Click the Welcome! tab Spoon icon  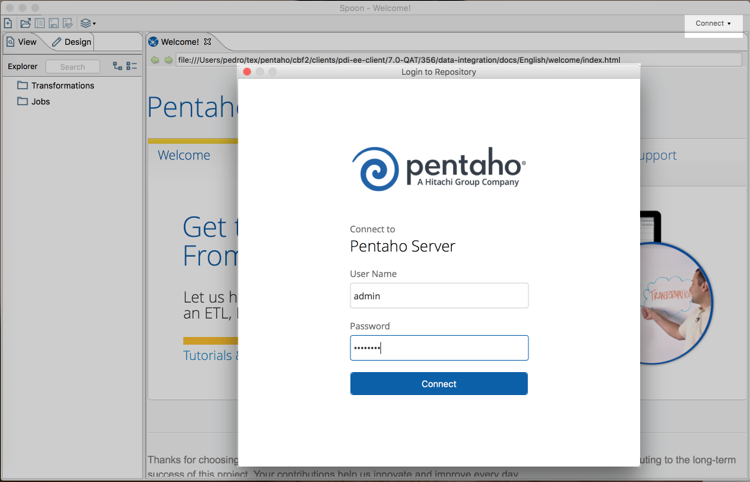pyautogui.click(x=153, y=42)
